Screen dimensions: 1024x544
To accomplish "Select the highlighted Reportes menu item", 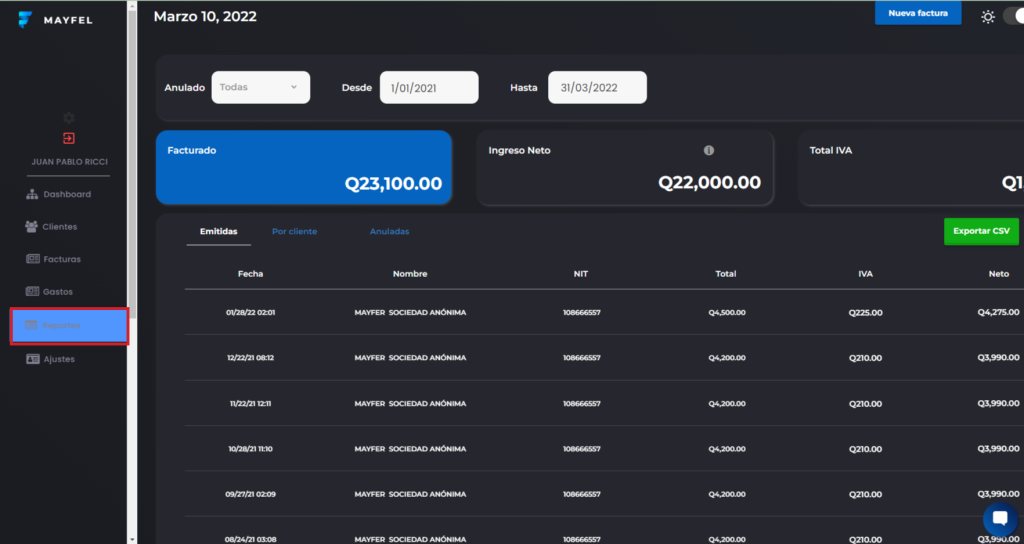I will click(x=69, y=326).
